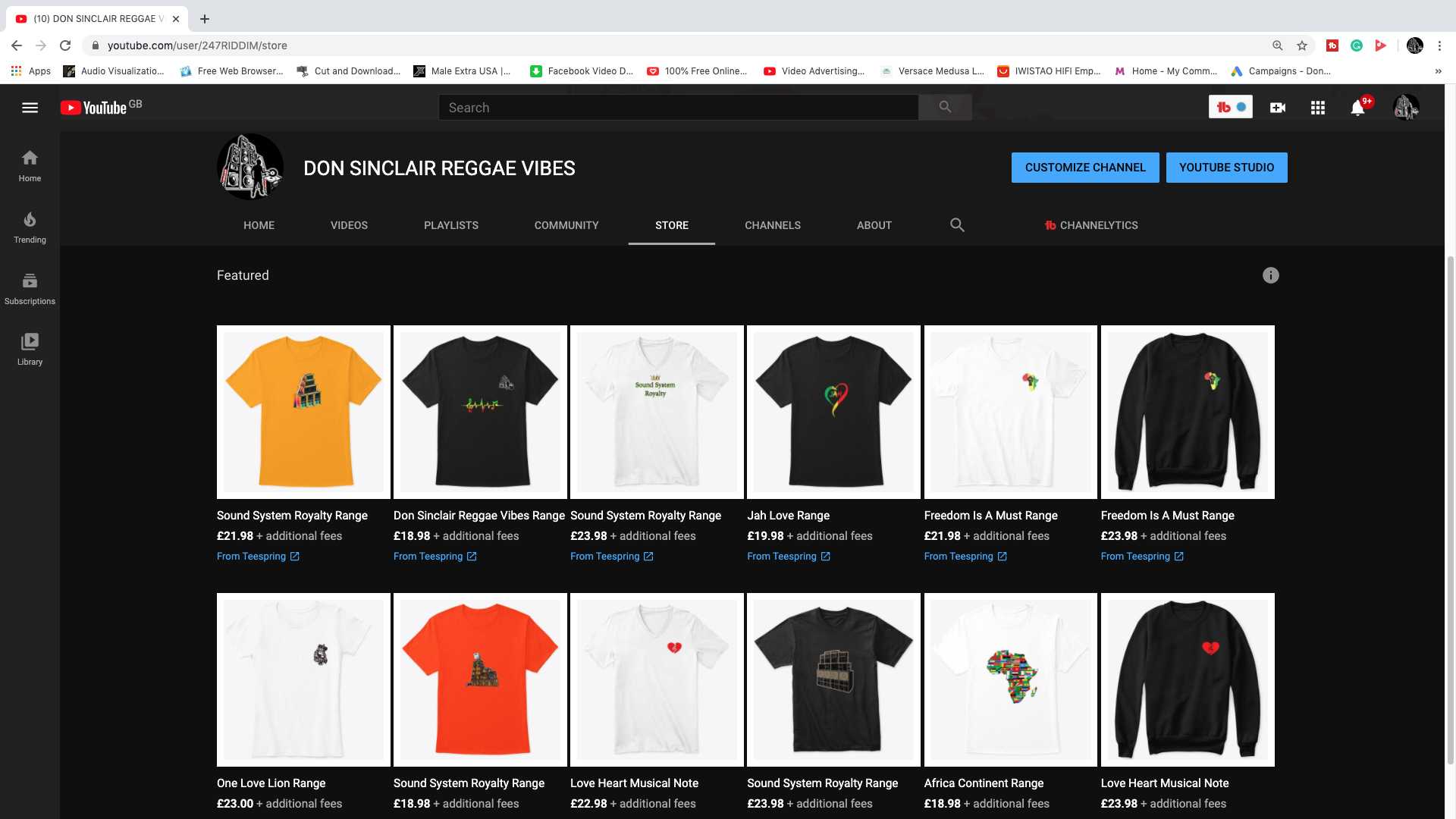
Task: Go back with browser back arrow
Action: click(x=17, y=45)
